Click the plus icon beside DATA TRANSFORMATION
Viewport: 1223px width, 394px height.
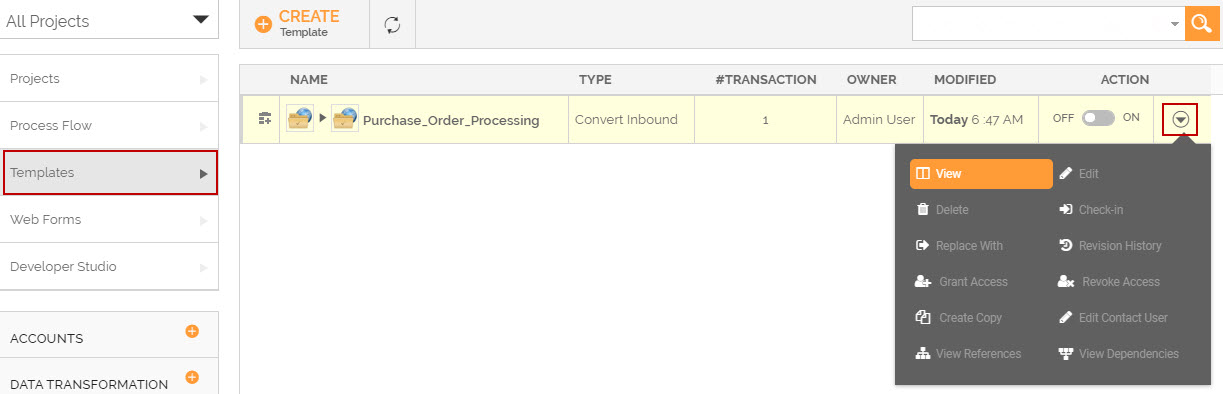click(x=192, y=377)
